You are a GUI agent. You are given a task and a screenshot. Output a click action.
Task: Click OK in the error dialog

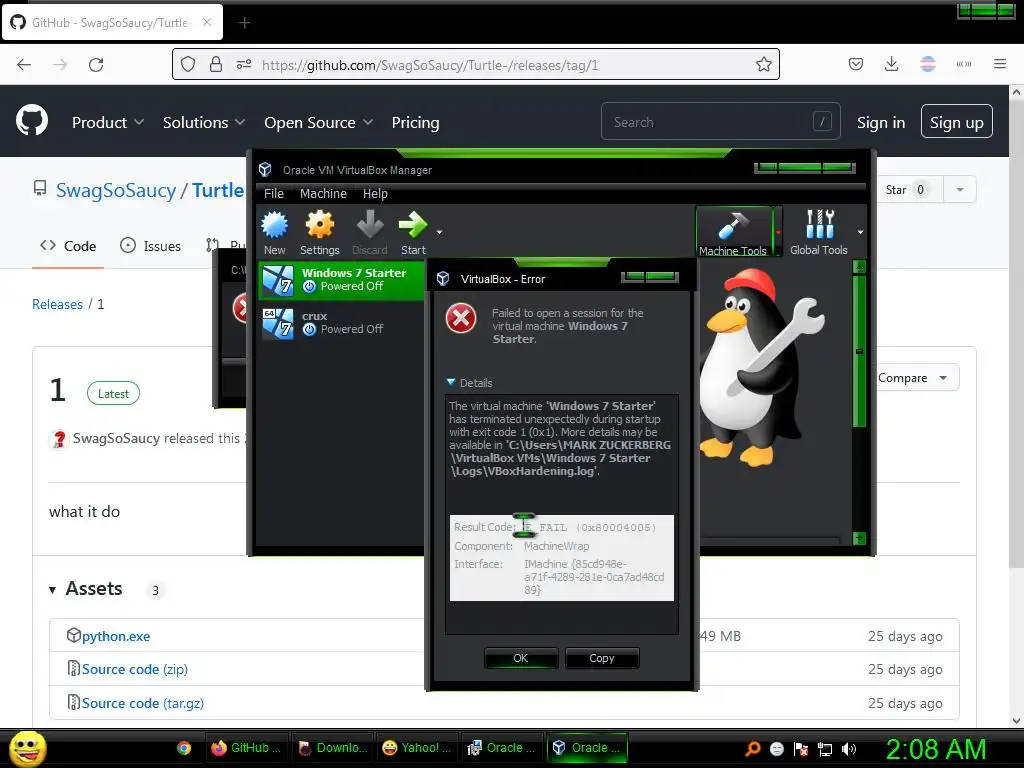click(520, 658)
